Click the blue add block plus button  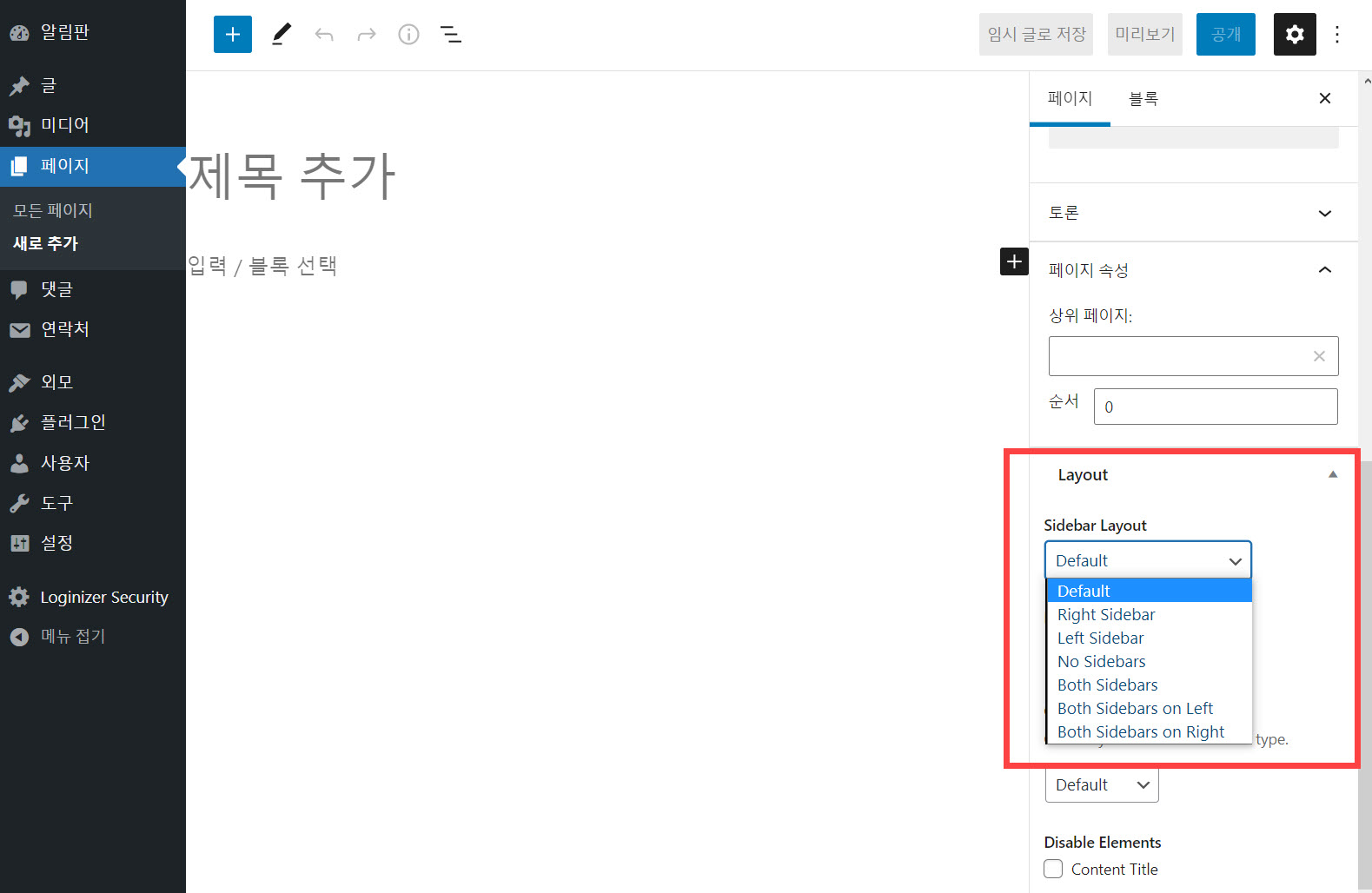(233, 34)
